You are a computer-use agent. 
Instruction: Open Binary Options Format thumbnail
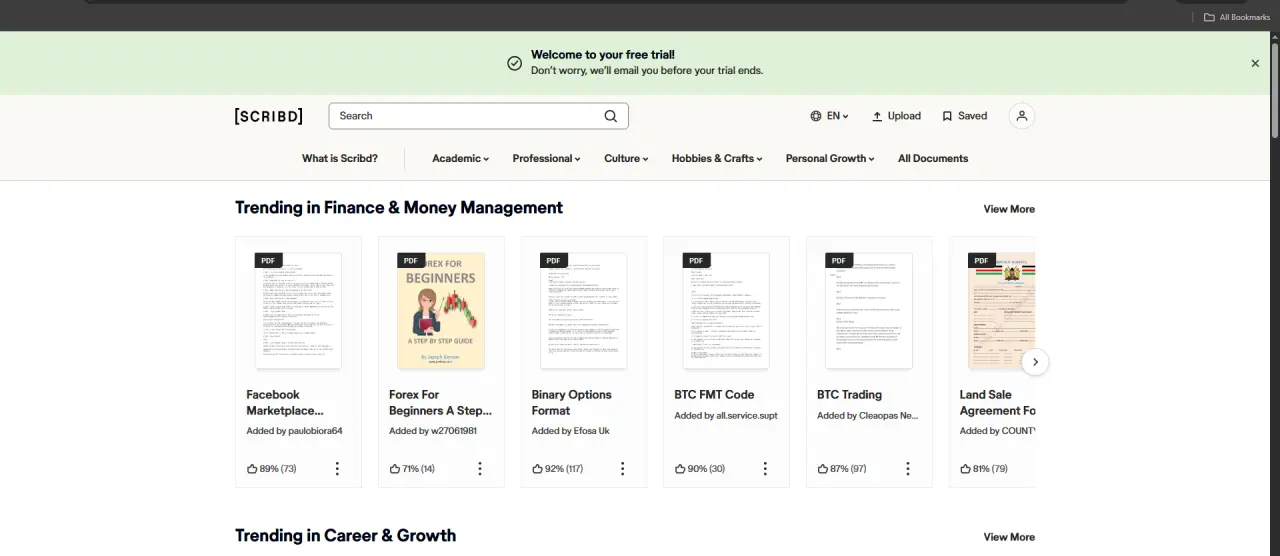tap(584, 311)
